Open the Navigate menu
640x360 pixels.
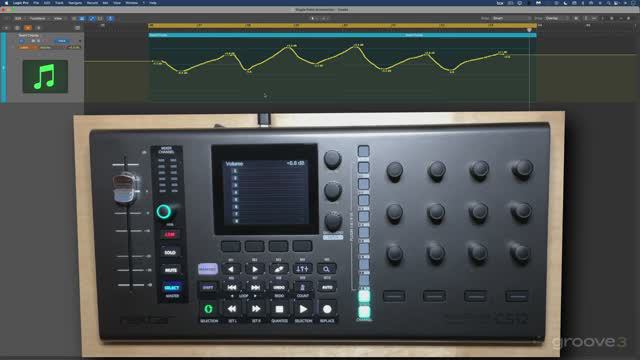75,2
